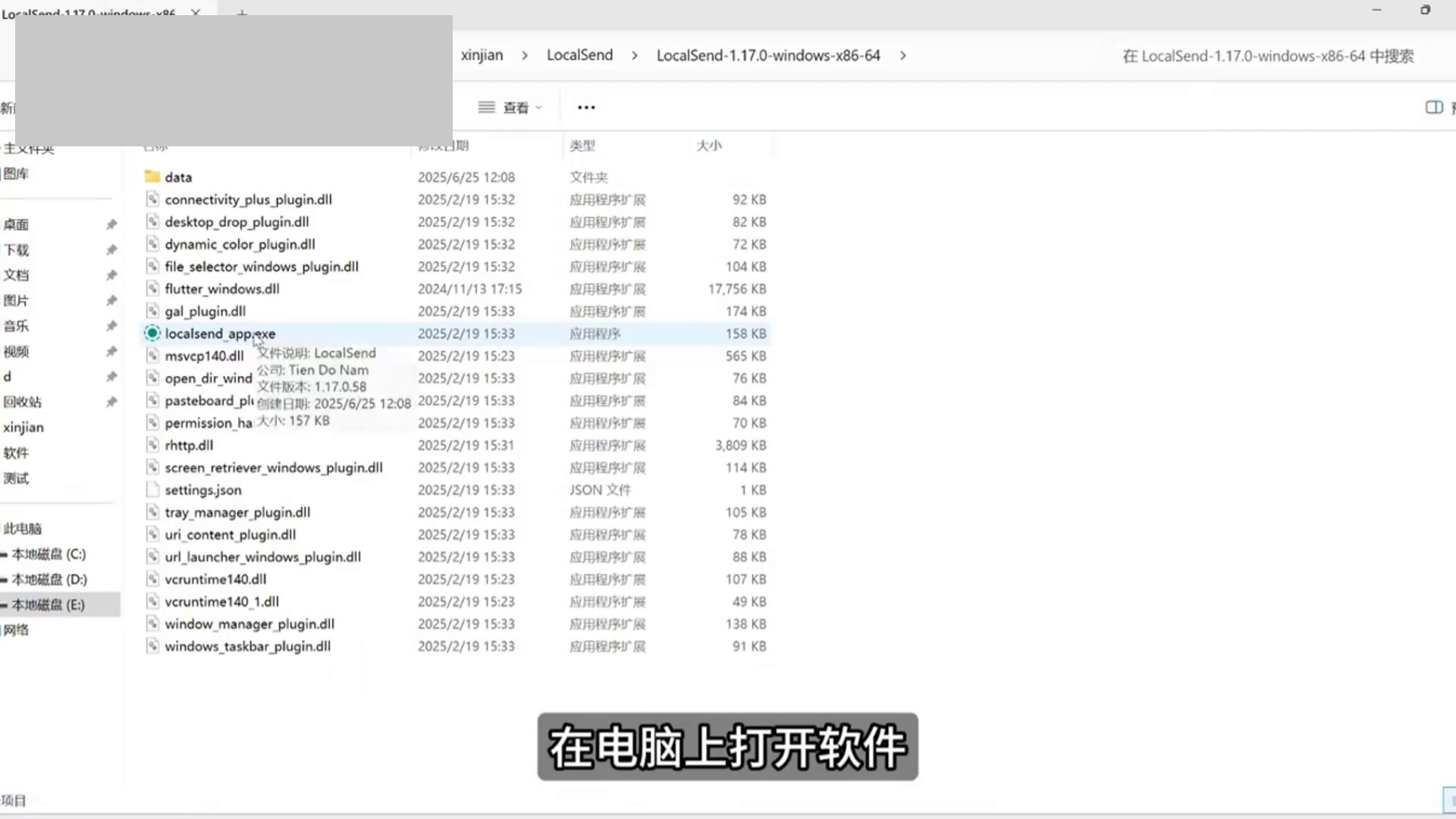
Task: Open the three-dots more options menu
Action: (586, 108)
